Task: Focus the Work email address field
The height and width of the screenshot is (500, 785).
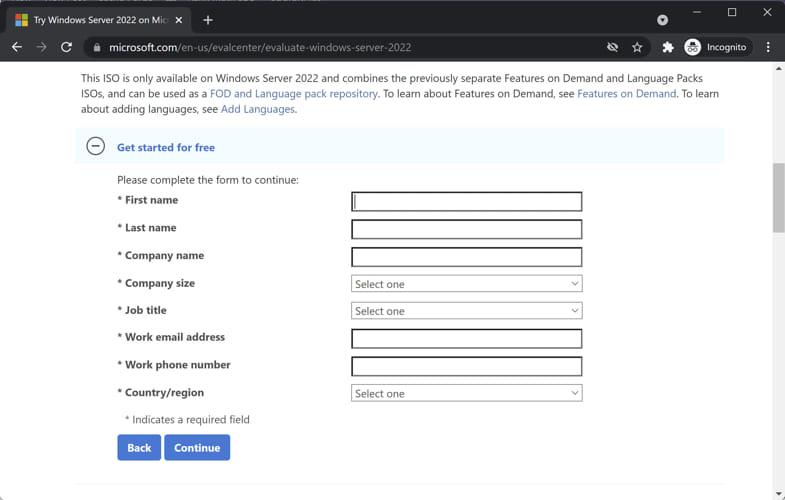Action: pyautogui.click(x=467, y=339)
